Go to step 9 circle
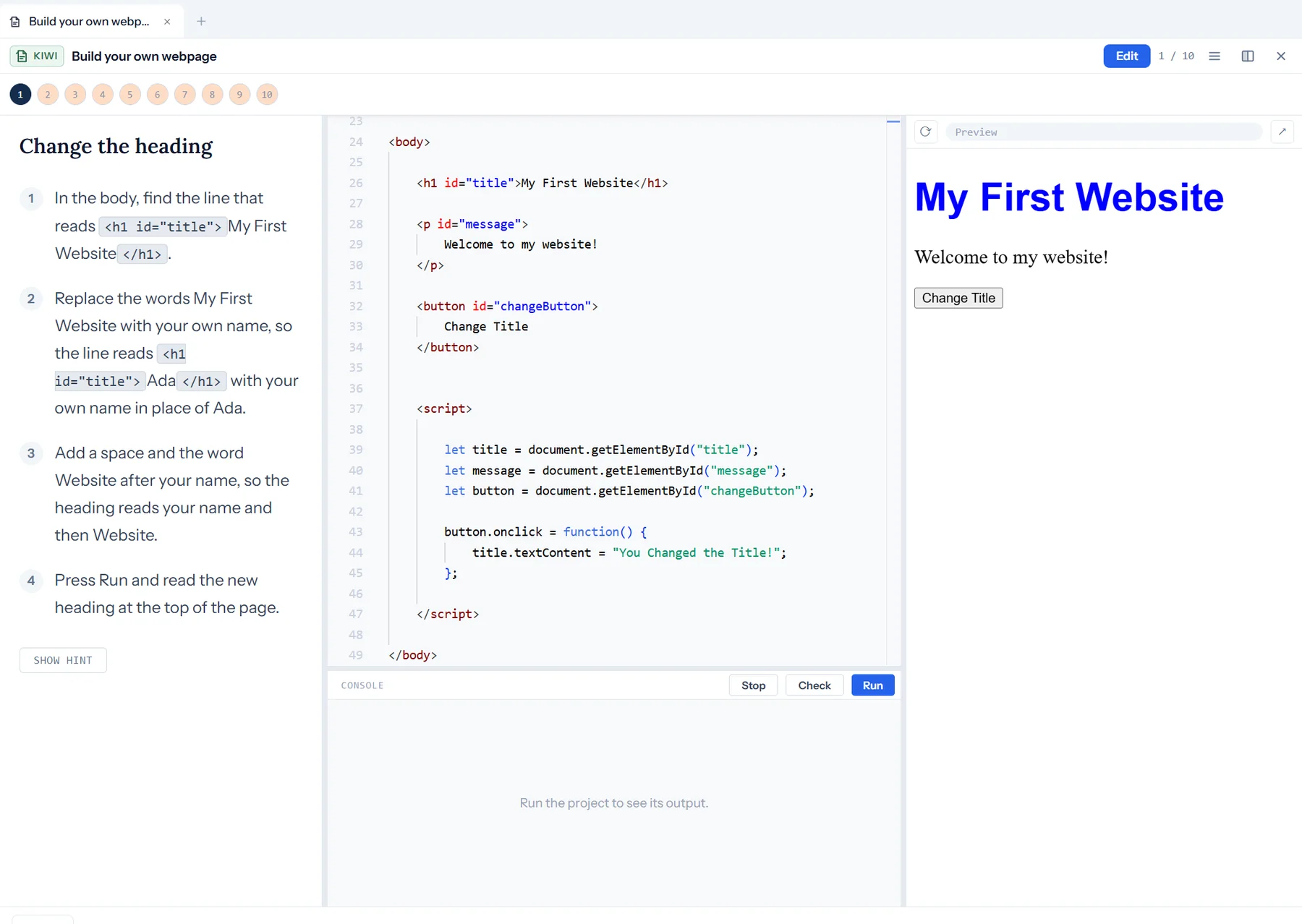Image resolution: width=1302 pixels, height=924 pixels. (x=239, y=94)
